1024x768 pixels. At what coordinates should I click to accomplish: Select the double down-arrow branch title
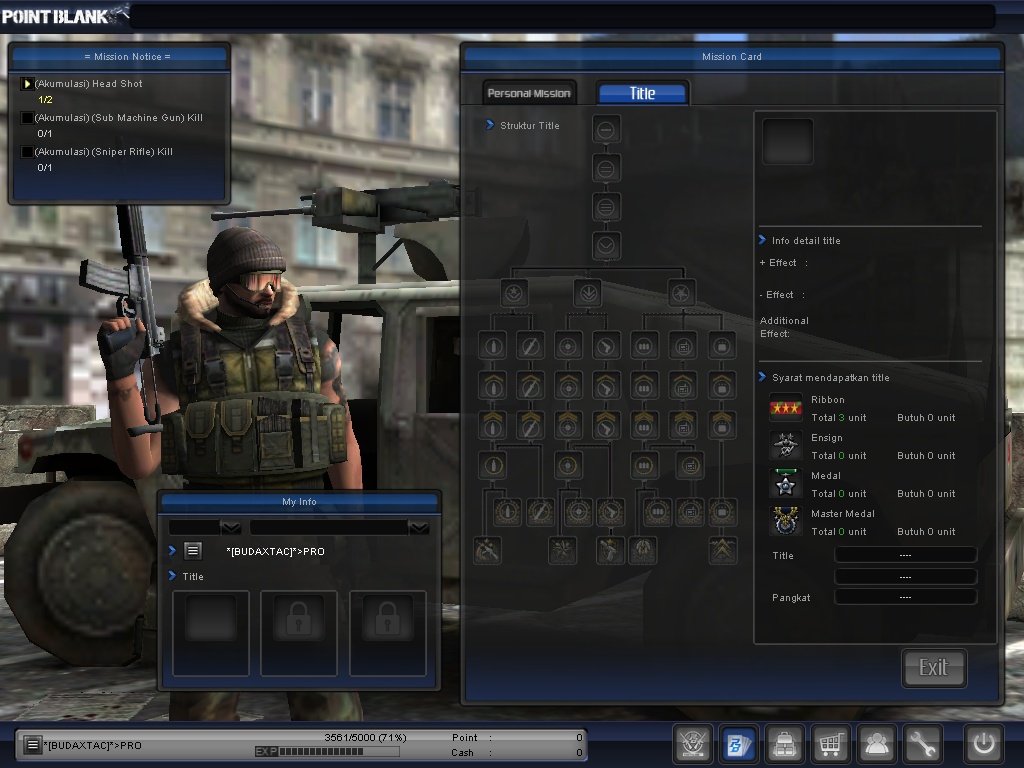[x=588, y=293]
